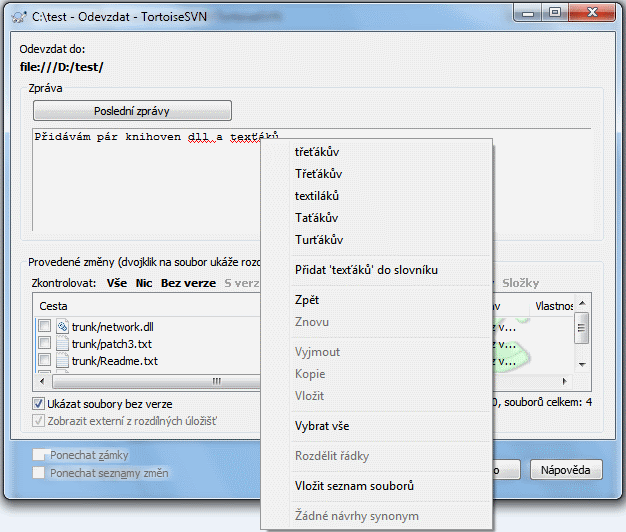Click the TortoiseSVN title bar icon
Screen dimensions: 626x532
point(19,17)
